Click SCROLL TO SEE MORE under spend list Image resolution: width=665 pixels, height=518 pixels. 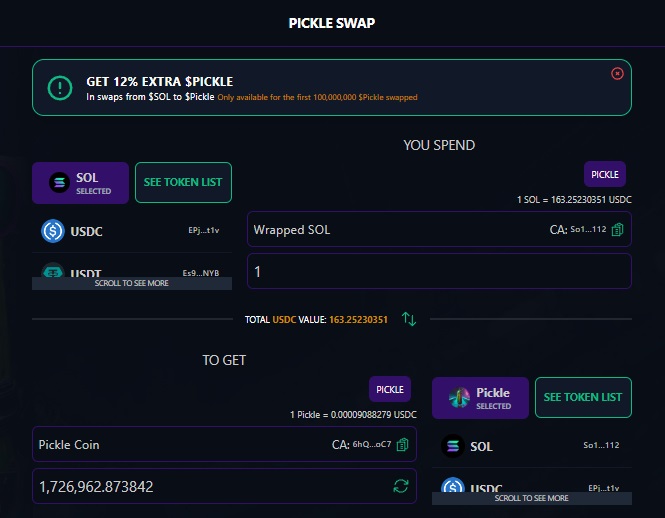tap(132, 283)
